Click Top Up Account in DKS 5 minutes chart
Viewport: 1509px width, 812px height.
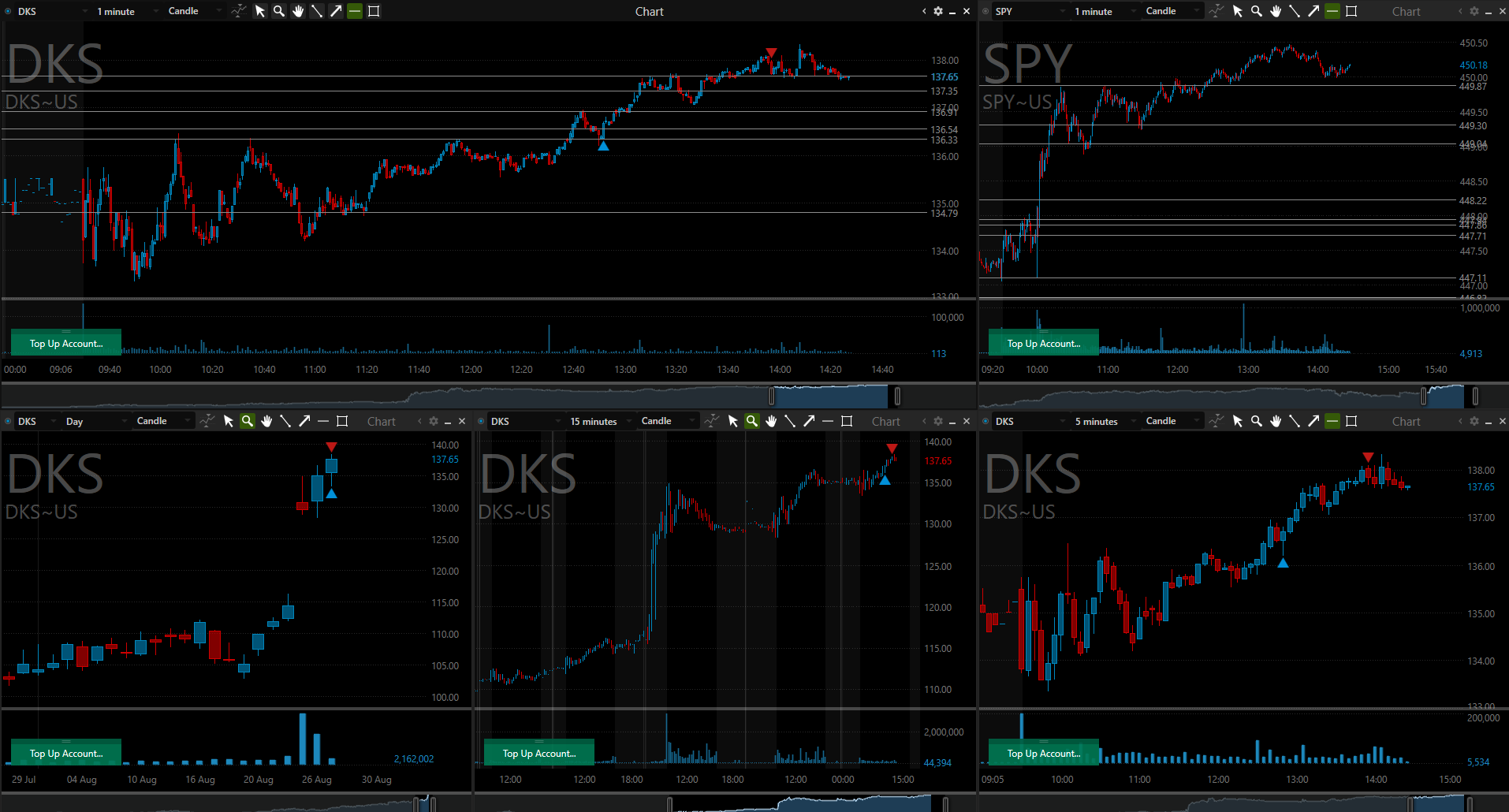[1044, 753]
